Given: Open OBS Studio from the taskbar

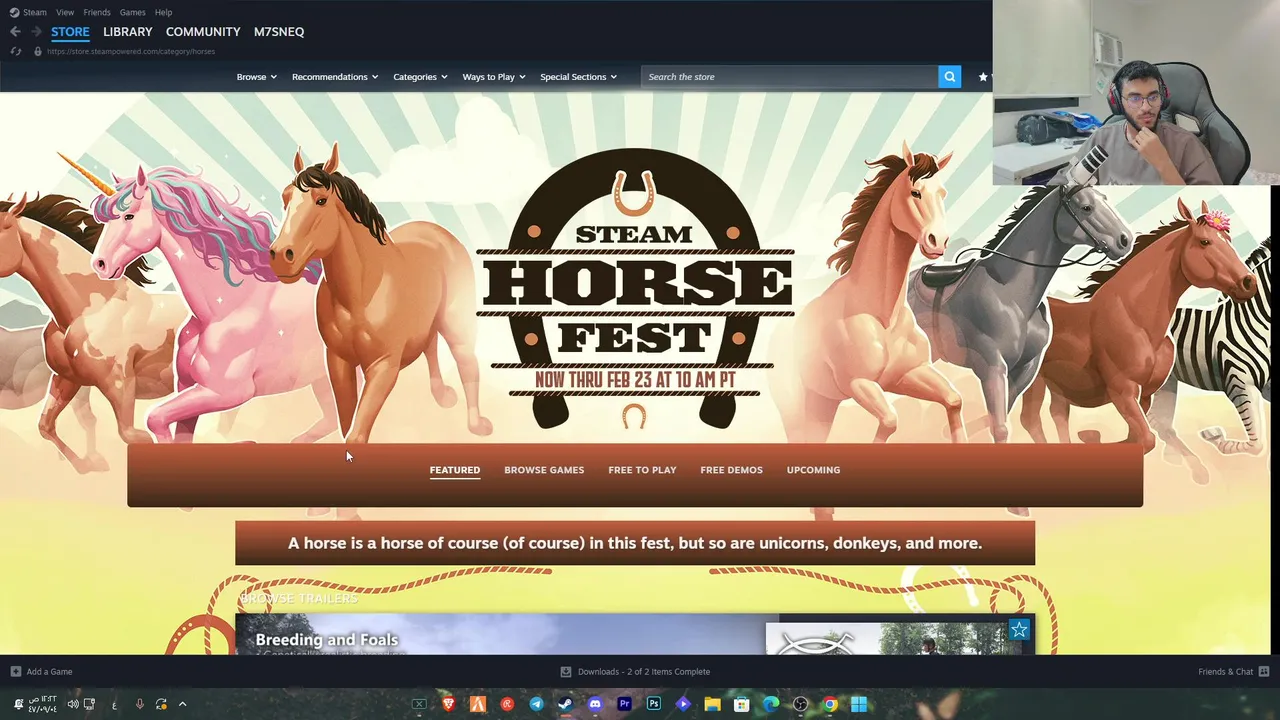Looking at the screenshot, I should coord(800,704).
